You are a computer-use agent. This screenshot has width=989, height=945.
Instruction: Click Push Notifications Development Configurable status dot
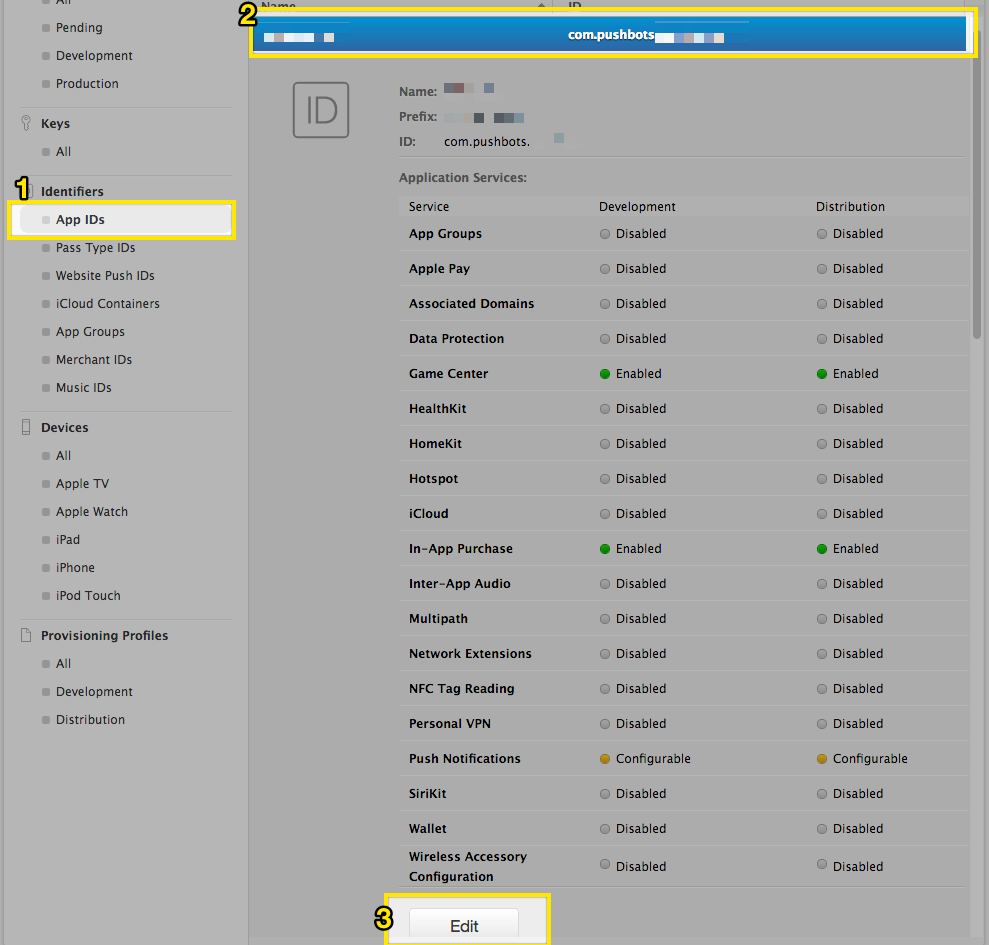click(x=604, y=759)
